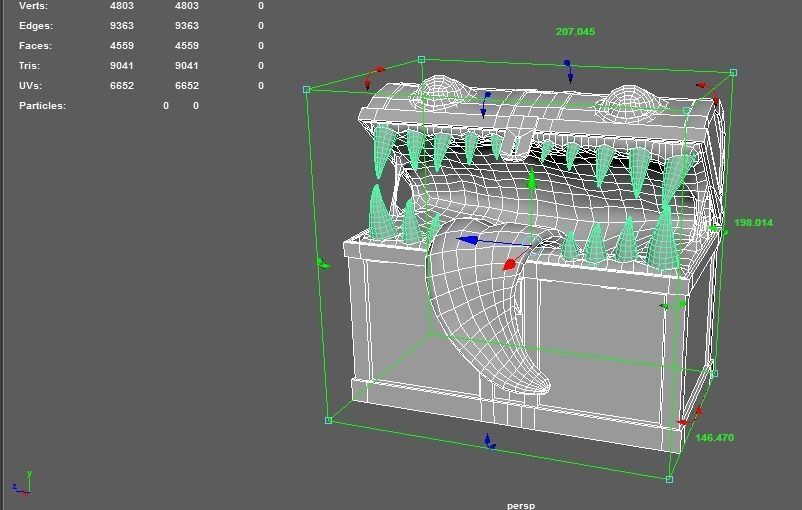The image size is (802, 510).
Task: Click the Faces: heads-up display label
Action: coord(35,46)
